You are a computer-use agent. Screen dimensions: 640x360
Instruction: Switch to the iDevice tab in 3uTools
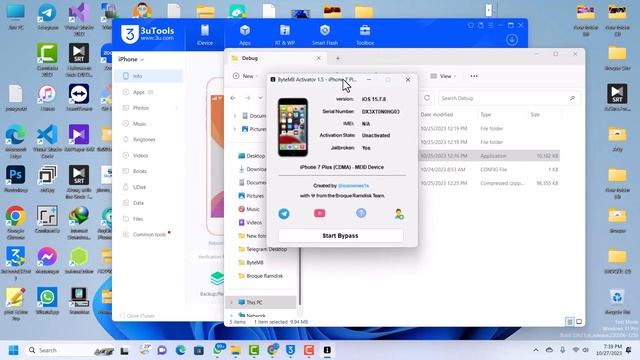coord(205,35)
